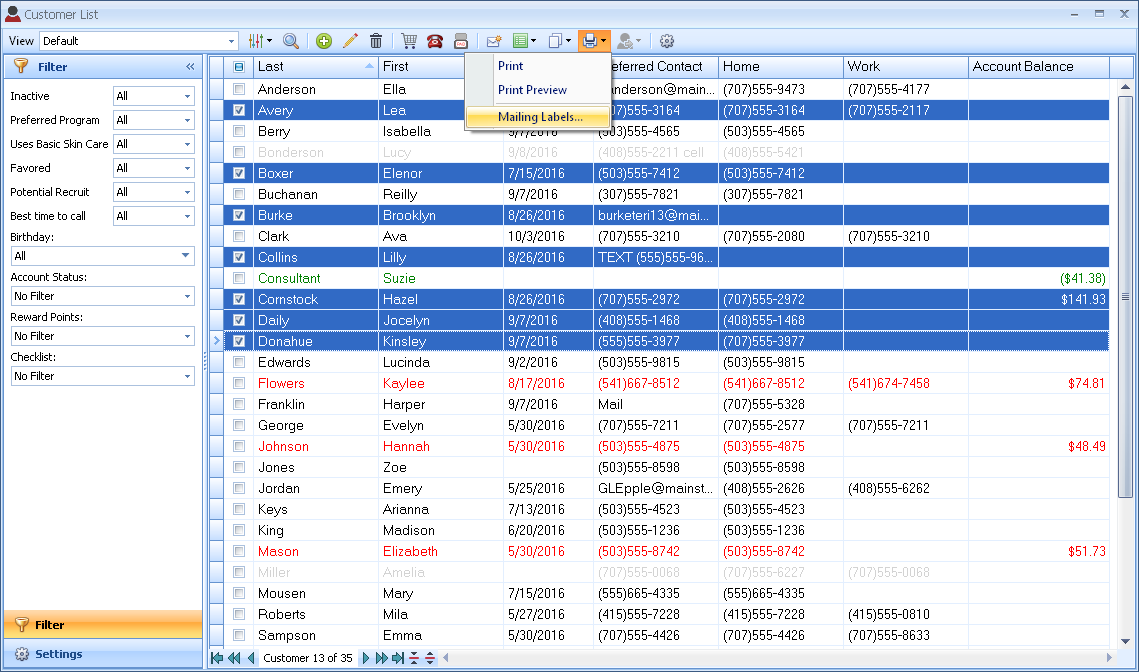
Task: Click the magnifying glass search icon
Action: click(x=291, y=41)
